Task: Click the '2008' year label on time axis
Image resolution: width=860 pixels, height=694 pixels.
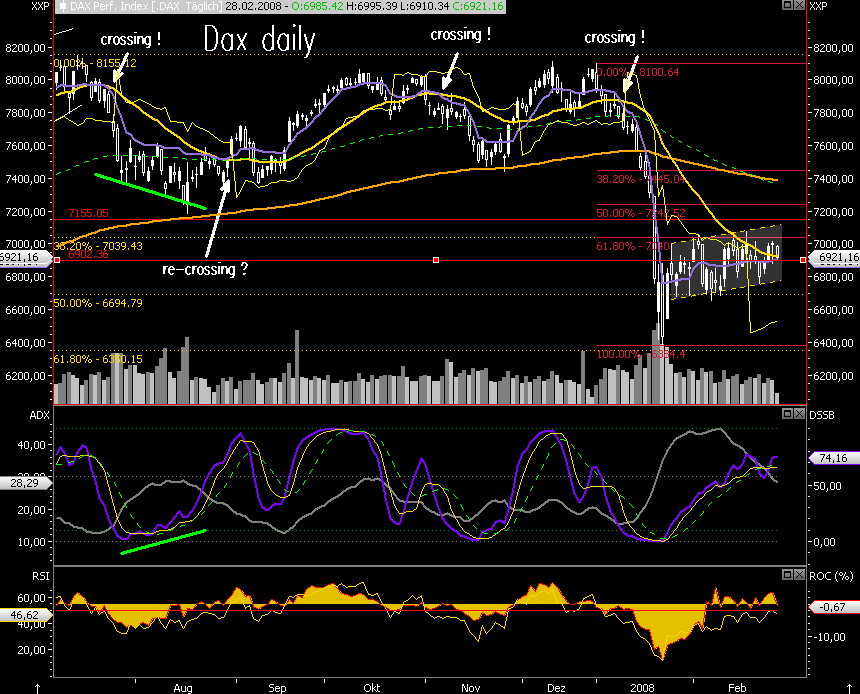Action: [x=642, y=688]
